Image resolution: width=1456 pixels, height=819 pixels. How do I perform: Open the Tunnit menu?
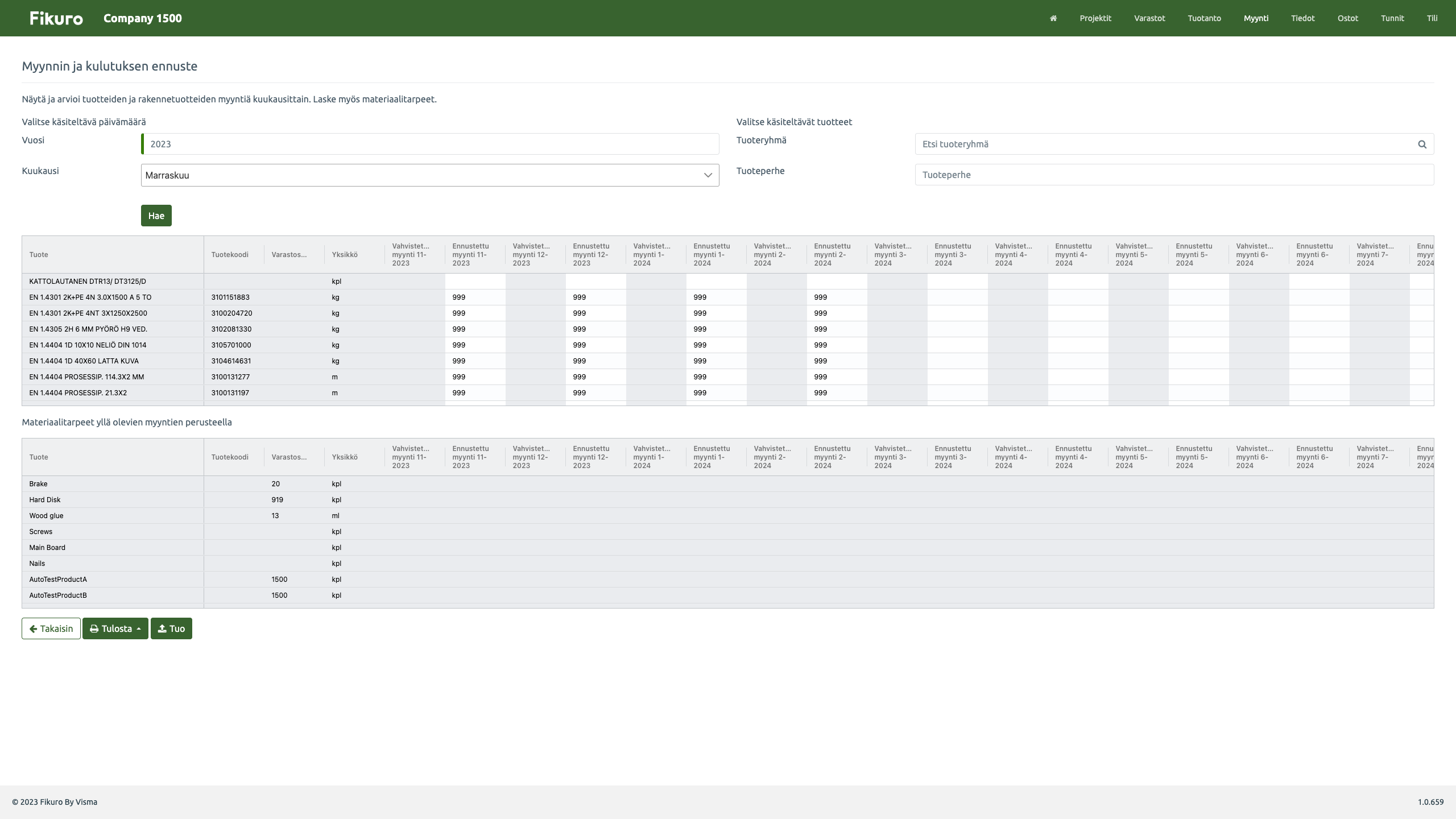pyautogui.click(x=1392, y=18)
